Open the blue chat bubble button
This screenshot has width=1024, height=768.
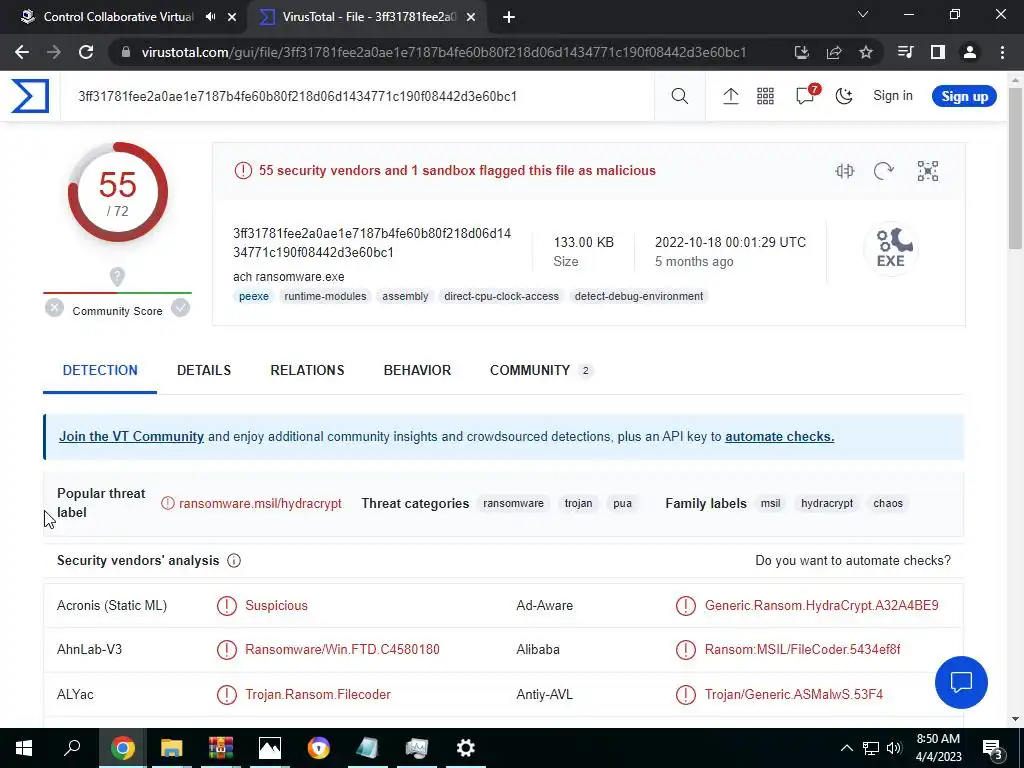[x=961, y=682]
